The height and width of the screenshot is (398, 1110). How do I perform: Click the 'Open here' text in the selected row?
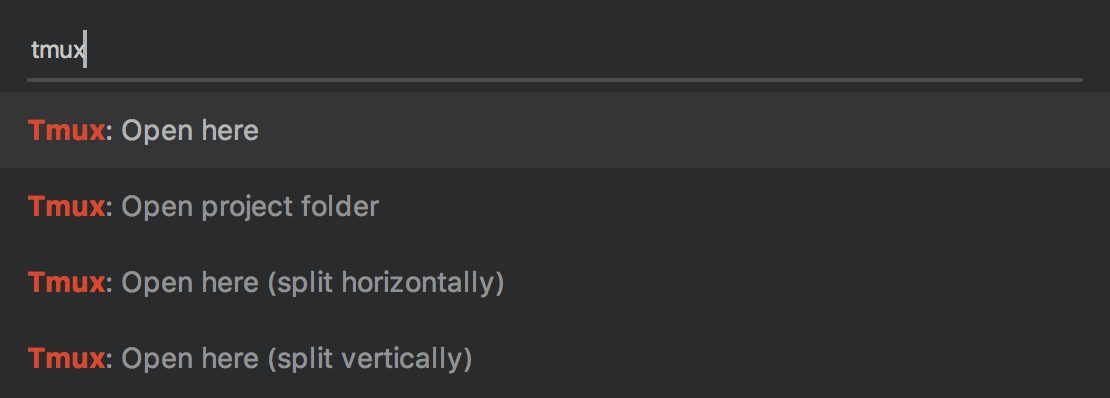click(x=190, y=130)
